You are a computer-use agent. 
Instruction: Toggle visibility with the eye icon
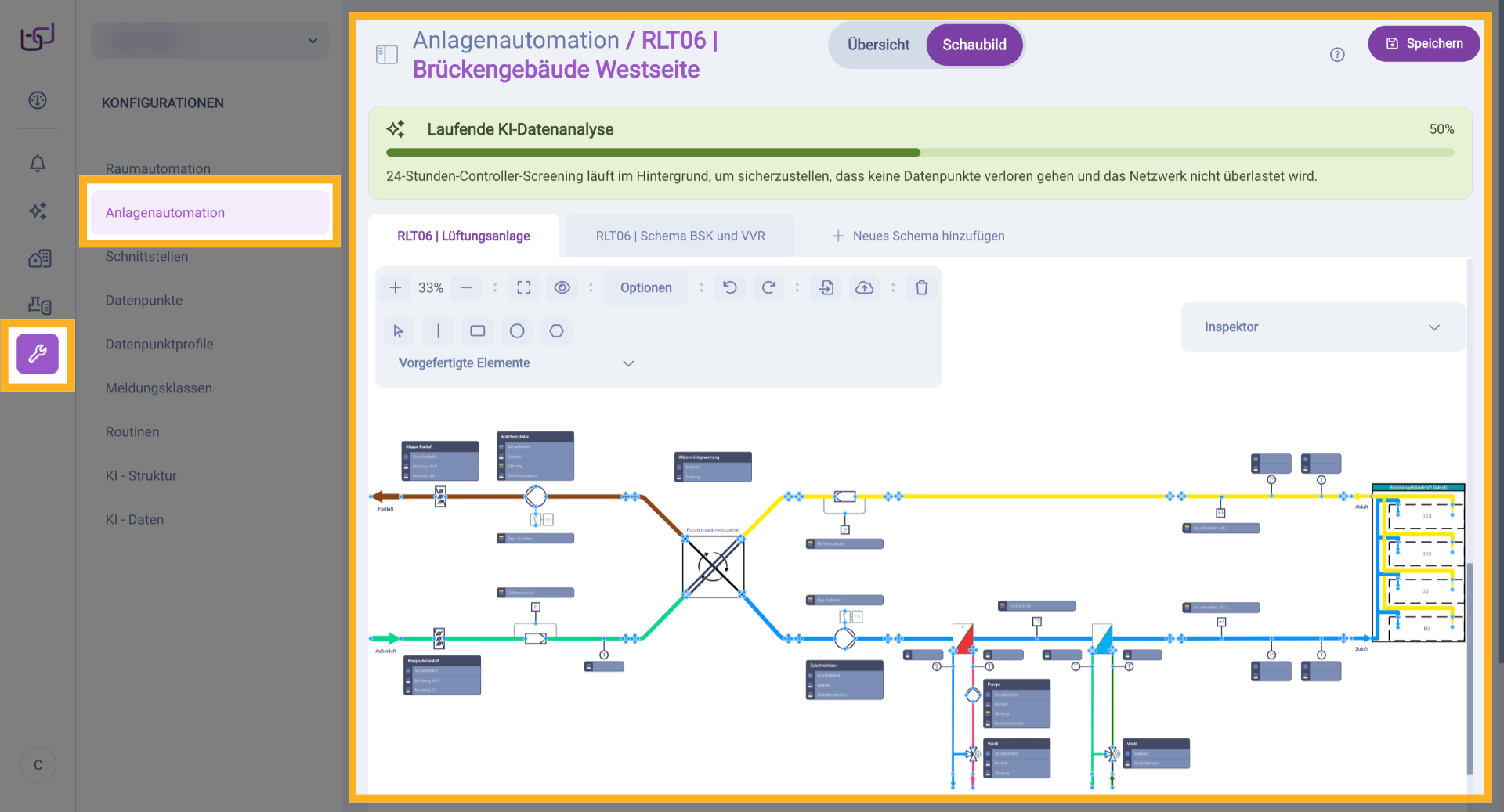pos(562,287)
